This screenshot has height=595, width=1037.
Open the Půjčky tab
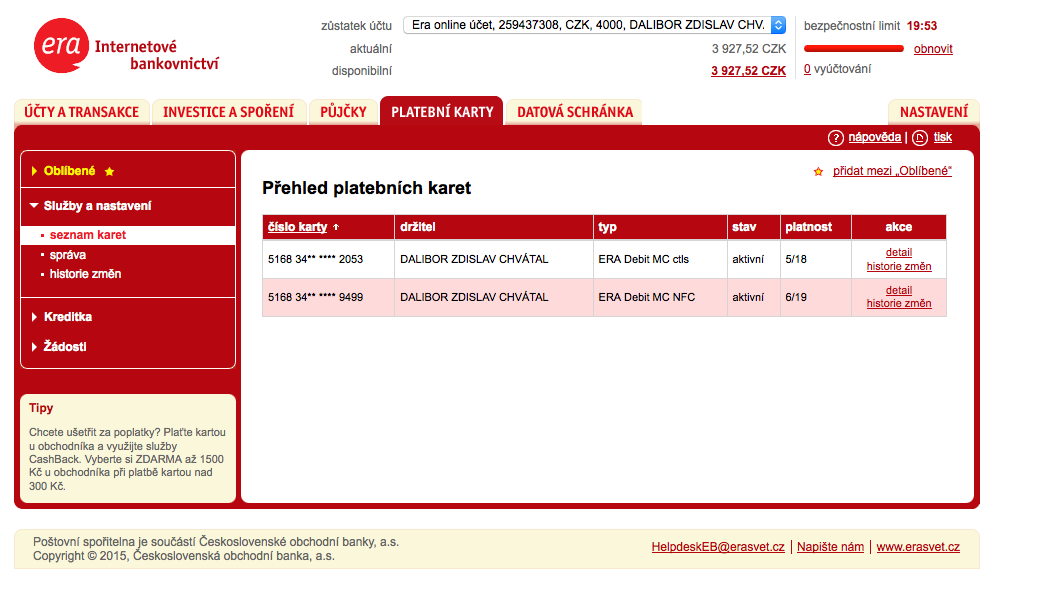click(343, 112)
